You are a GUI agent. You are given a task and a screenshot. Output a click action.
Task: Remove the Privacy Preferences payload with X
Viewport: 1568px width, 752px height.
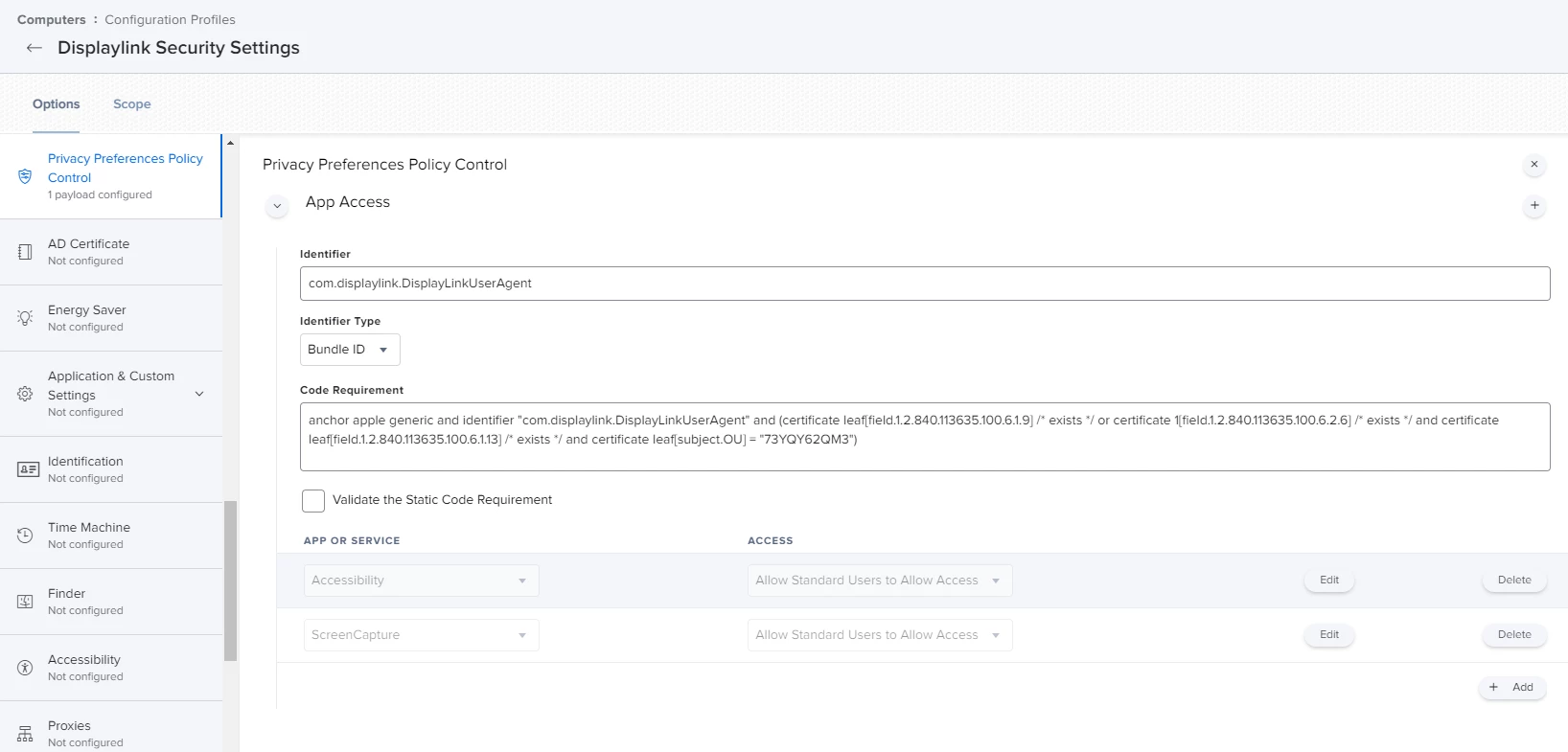(1533, 165)
